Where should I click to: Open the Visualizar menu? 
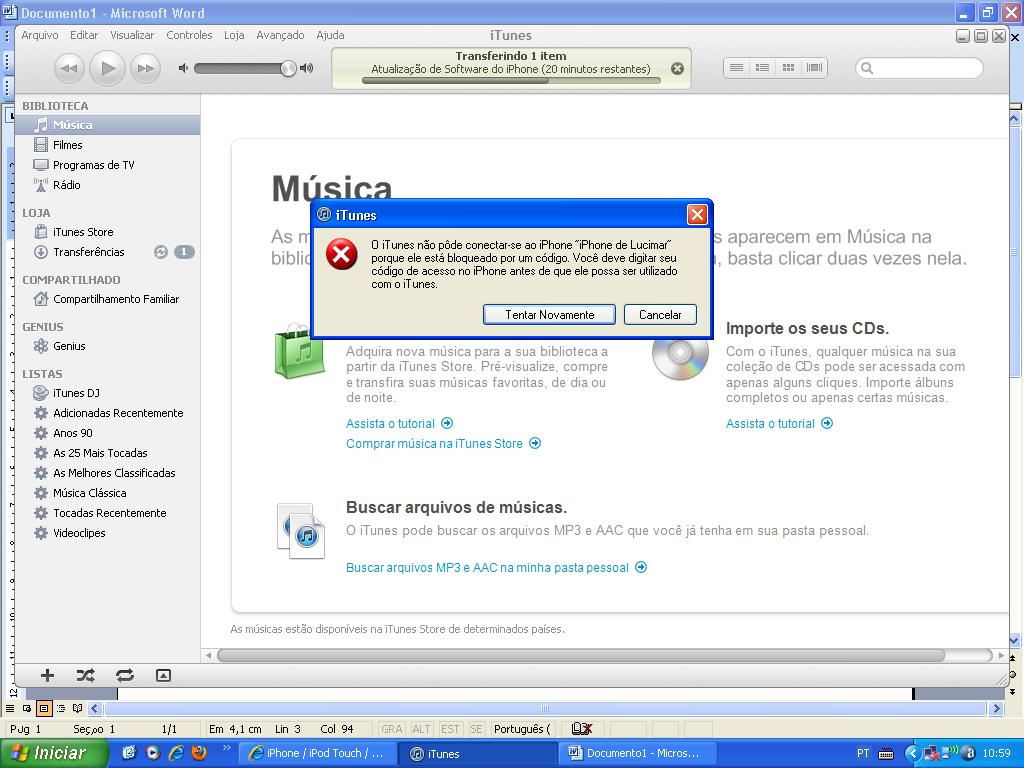(132, 35)
